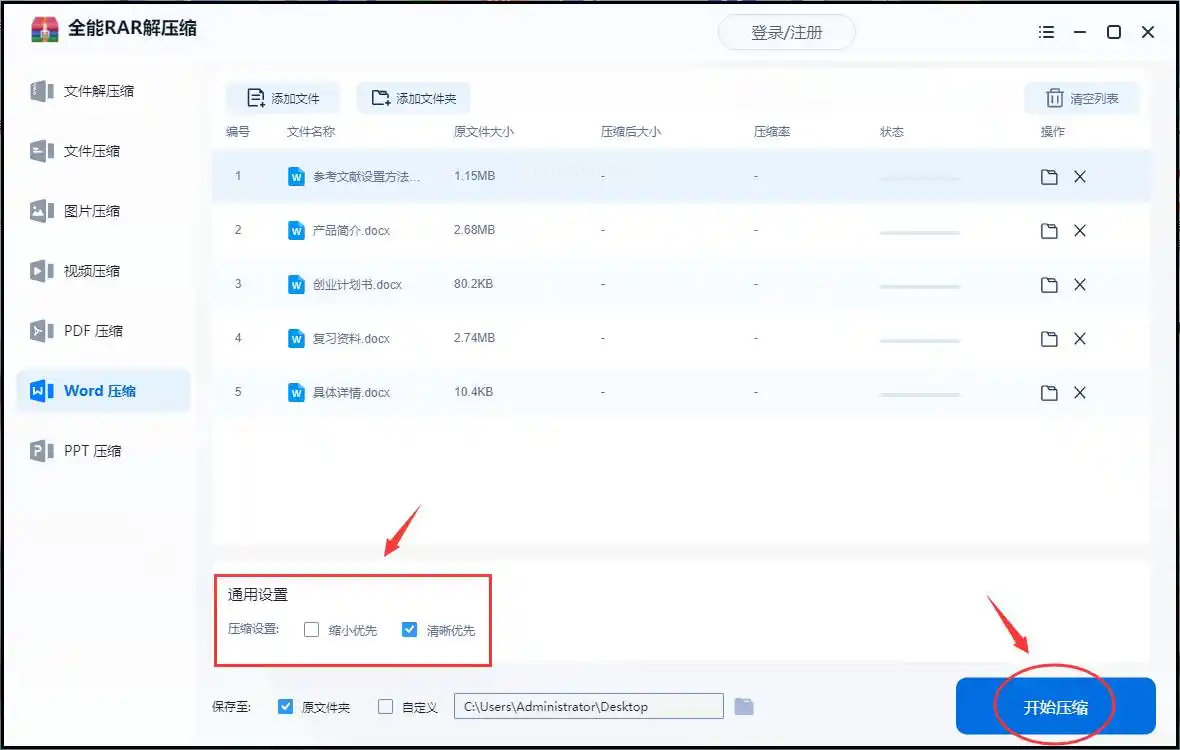Image resolution: width=1180 pixels, height=750 pixels.
Task: Click the Word icon of 参考文献设置方法 file
Action: click(x=296, y=177)
